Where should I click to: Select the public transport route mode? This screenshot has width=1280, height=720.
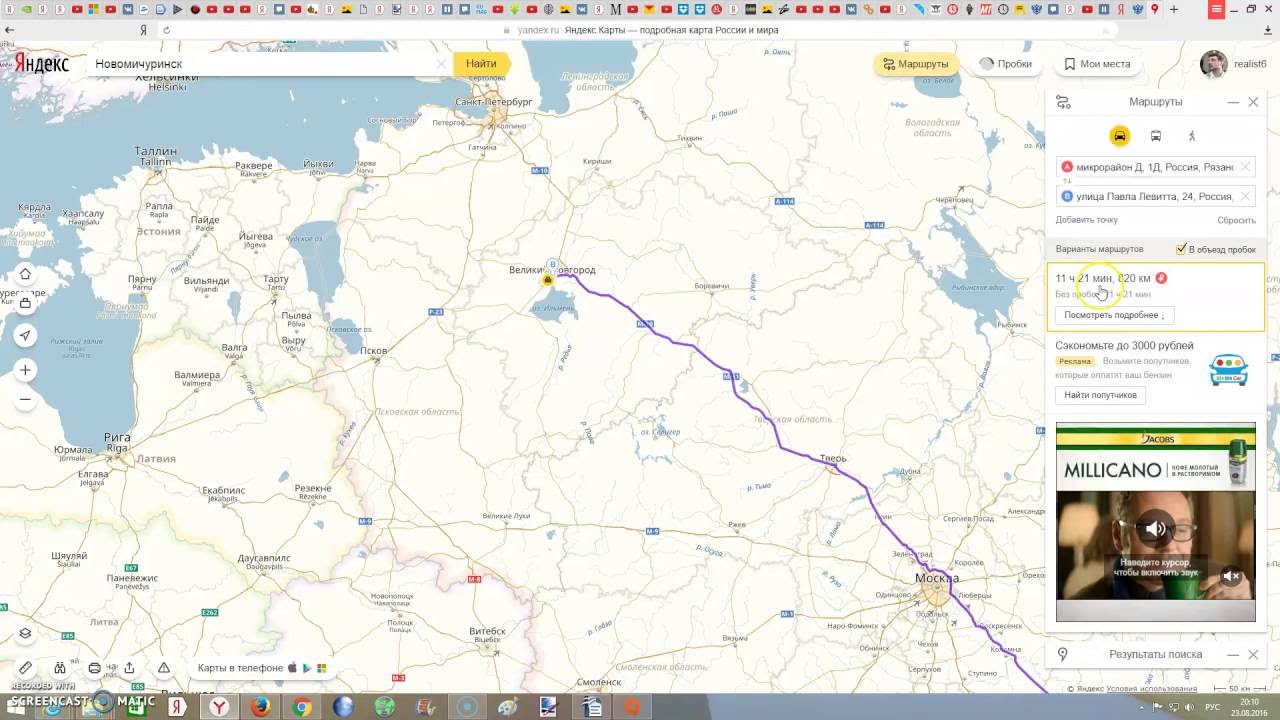click(1156, 136)
